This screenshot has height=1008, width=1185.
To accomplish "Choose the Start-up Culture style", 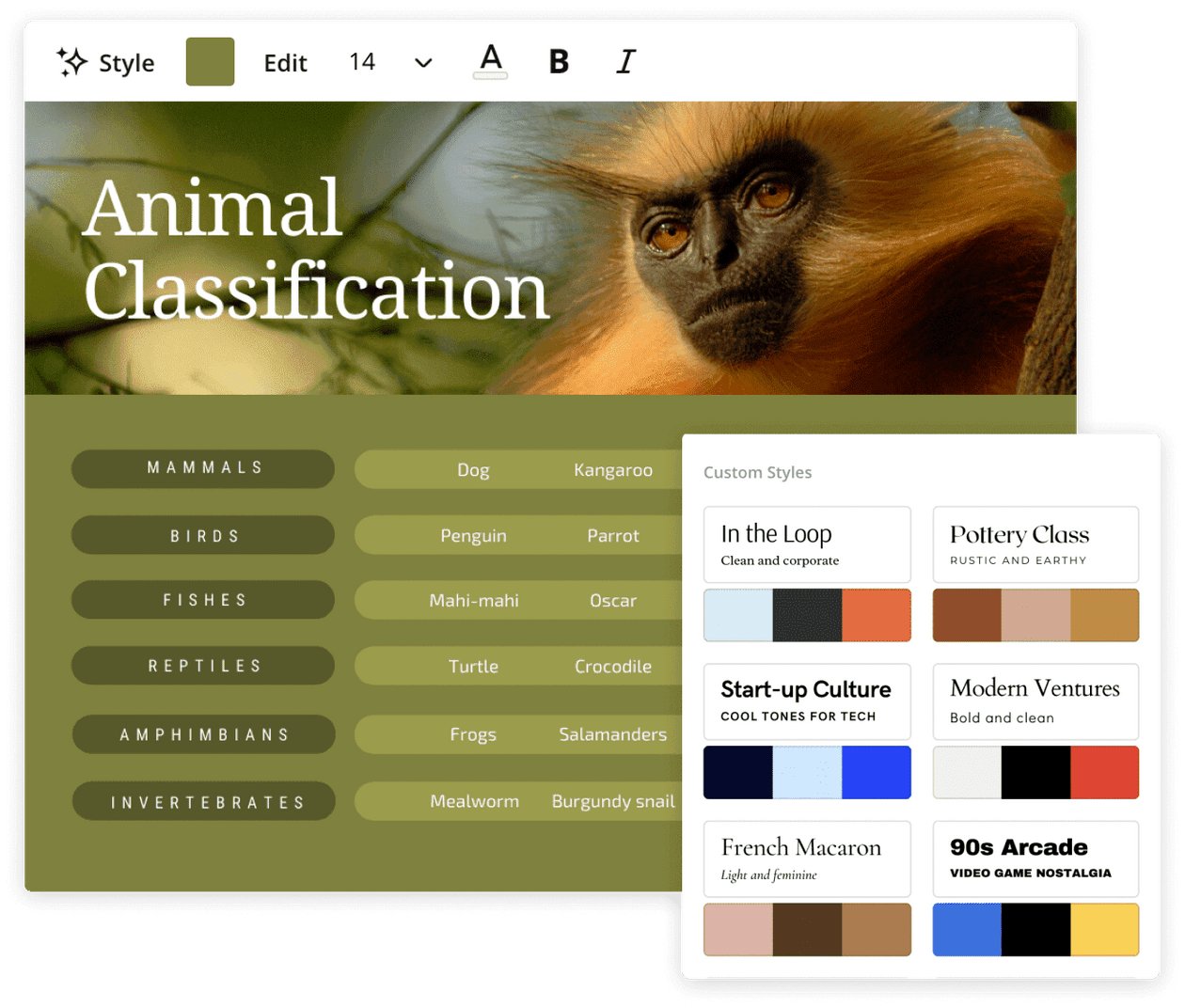I will (x=807, y=701).
